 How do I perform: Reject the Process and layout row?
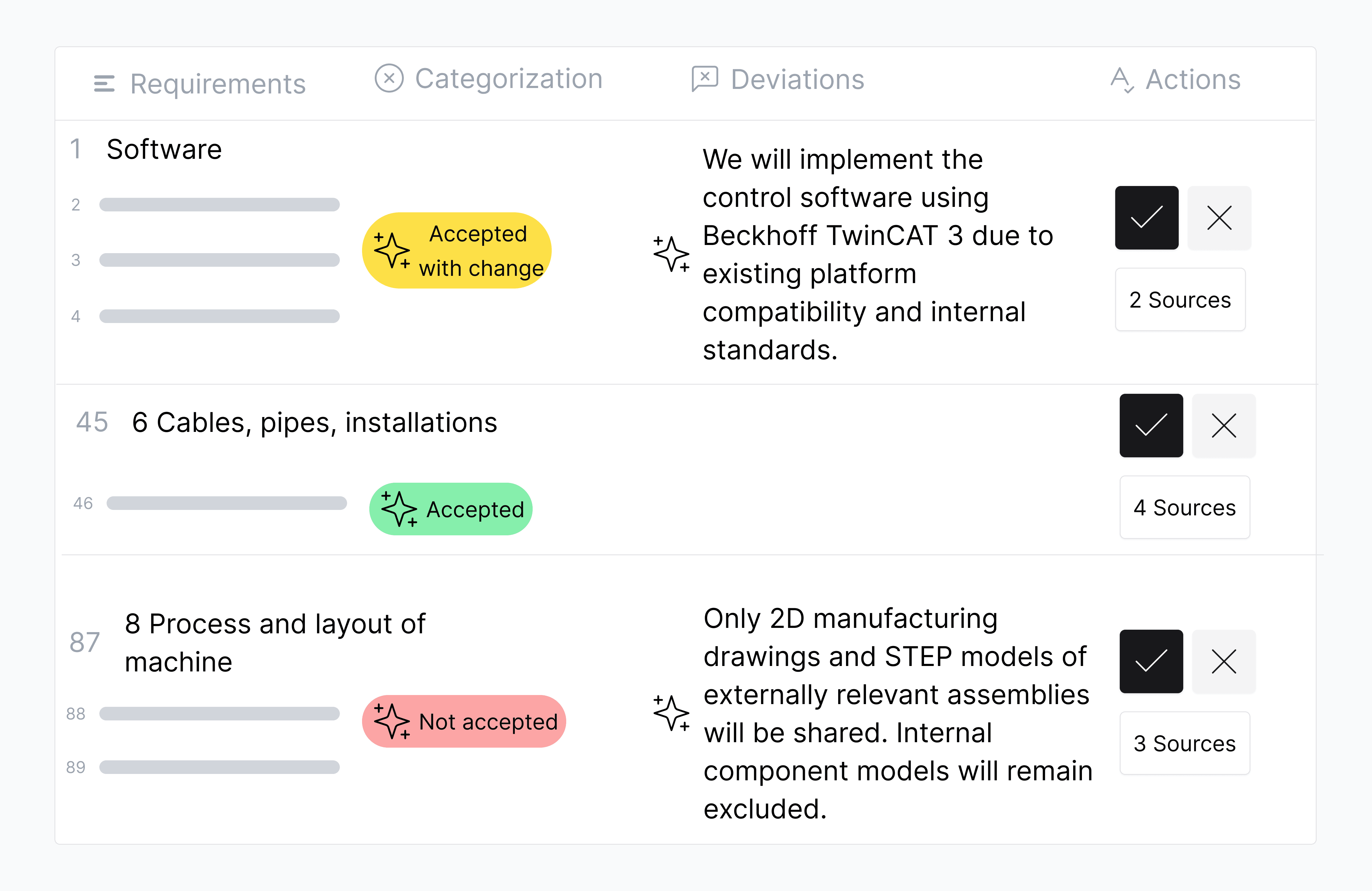tap(1223, 661)
